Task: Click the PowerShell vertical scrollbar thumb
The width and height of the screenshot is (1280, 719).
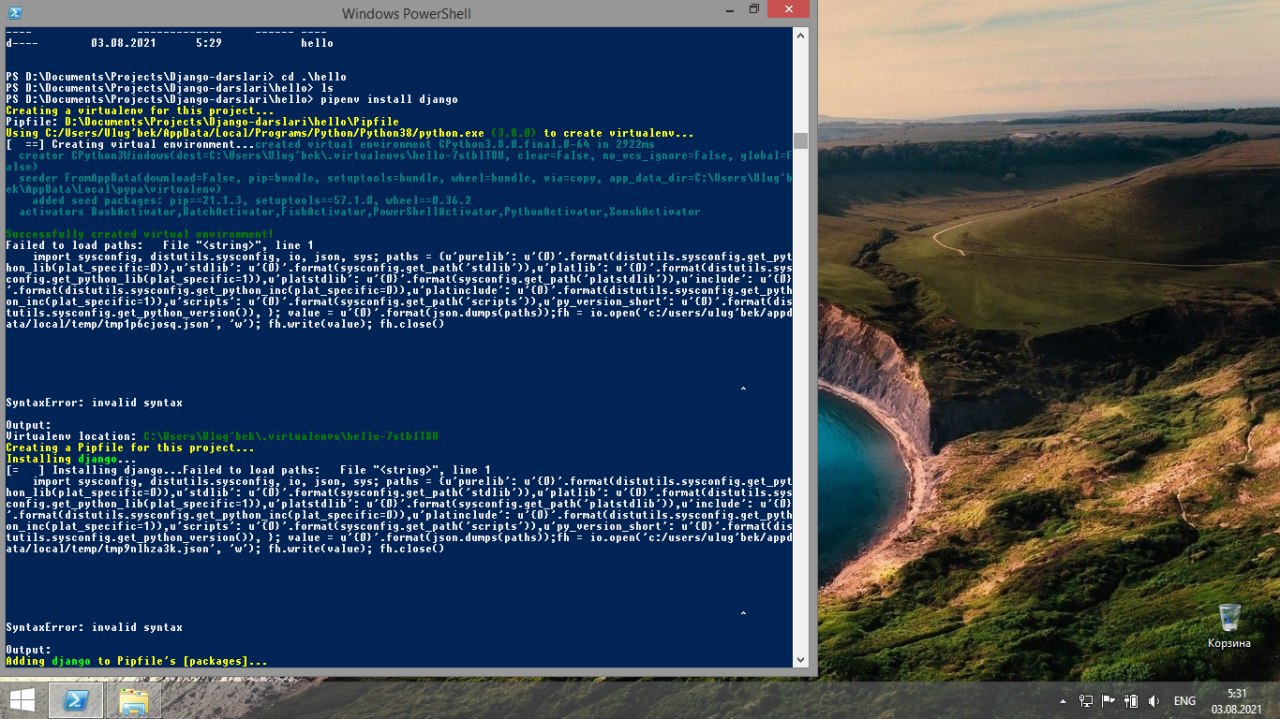Action: click(800, 140)
